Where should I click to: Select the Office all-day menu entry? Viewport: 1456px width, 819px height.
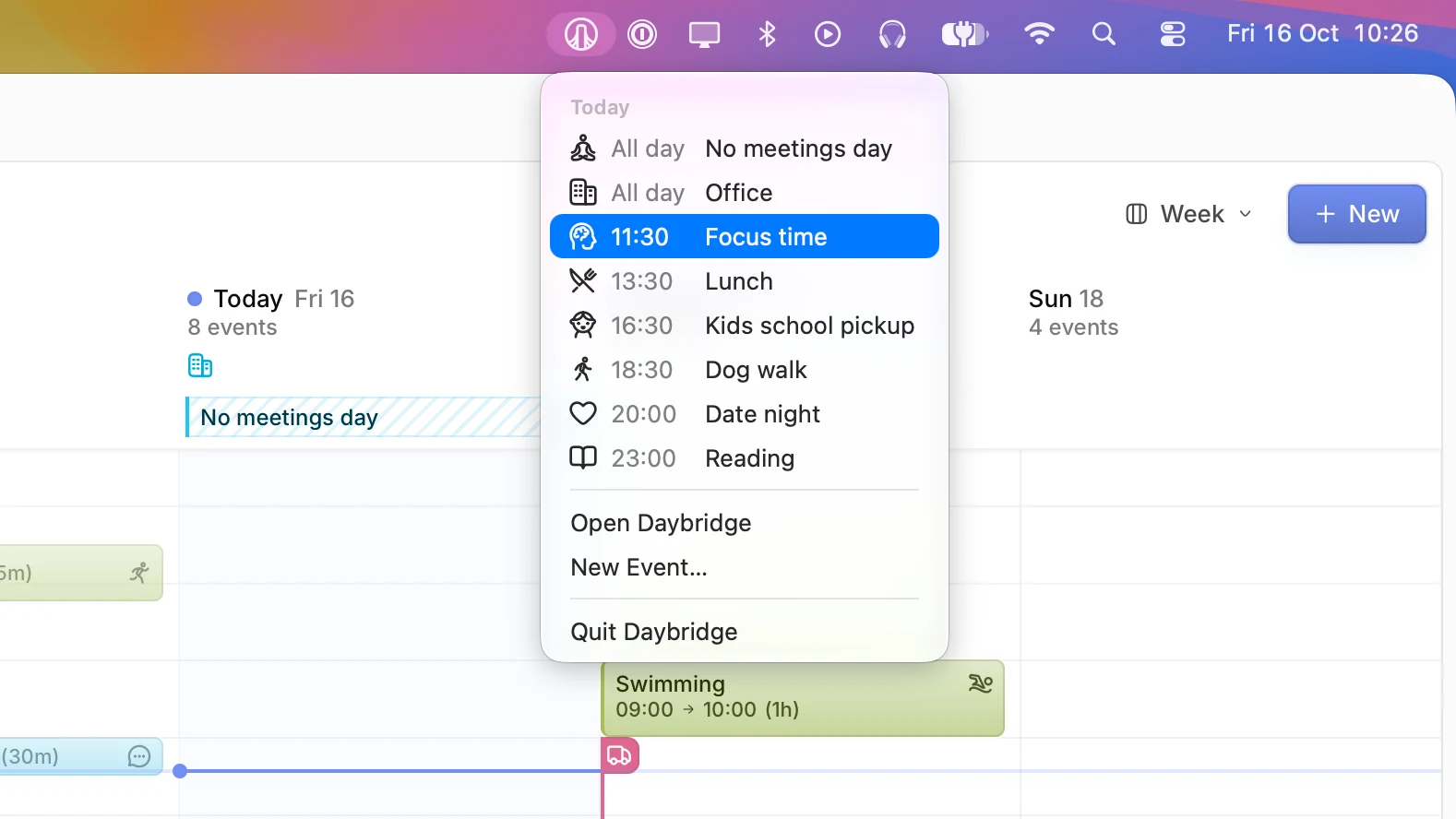[x=745, y=193]
